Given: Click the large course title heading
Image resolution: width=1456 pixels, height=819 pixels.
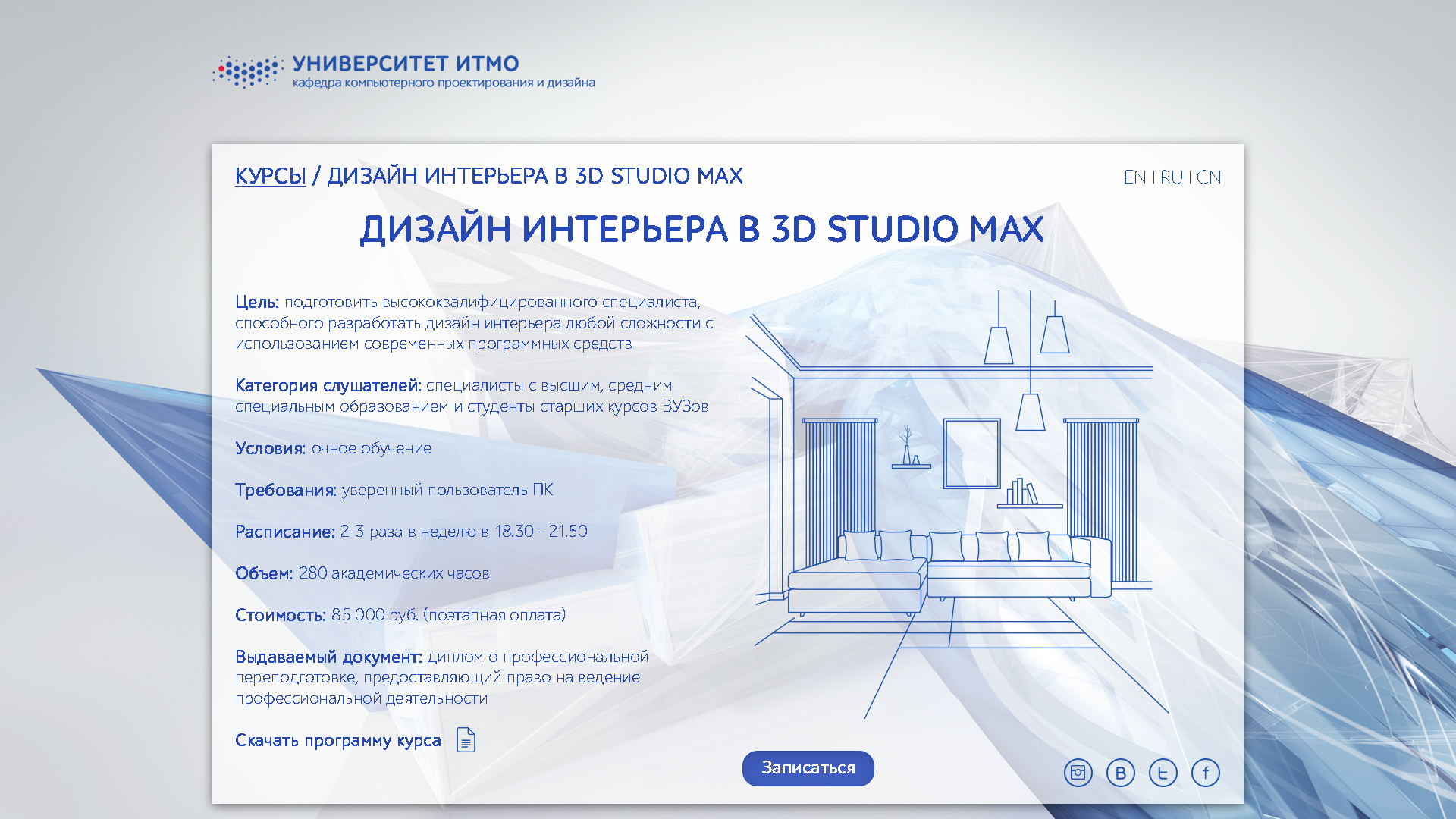Looking at the screenshot, I should click(x=701, y=229).
